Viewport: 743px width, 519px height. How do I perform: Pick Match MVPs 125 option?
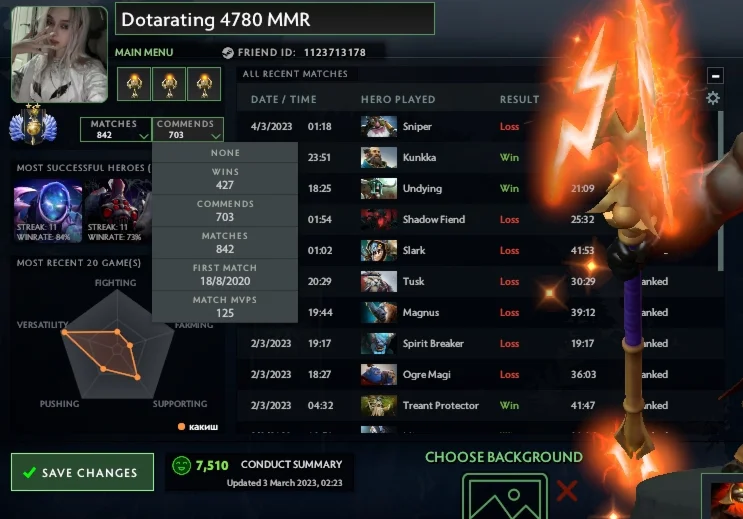click(225, 307)
